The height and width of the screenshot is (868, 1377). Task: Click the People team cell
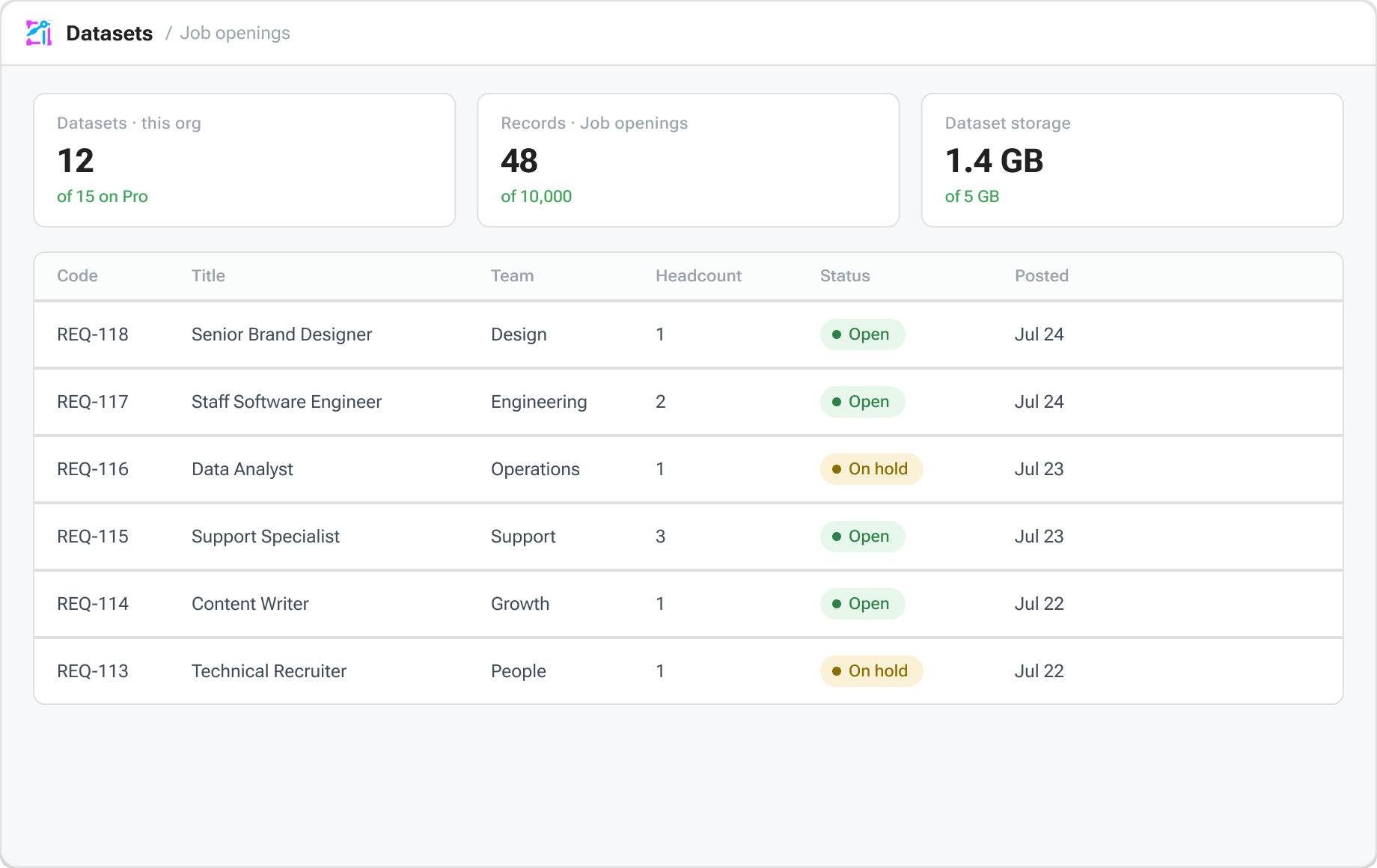click(519, 671)
